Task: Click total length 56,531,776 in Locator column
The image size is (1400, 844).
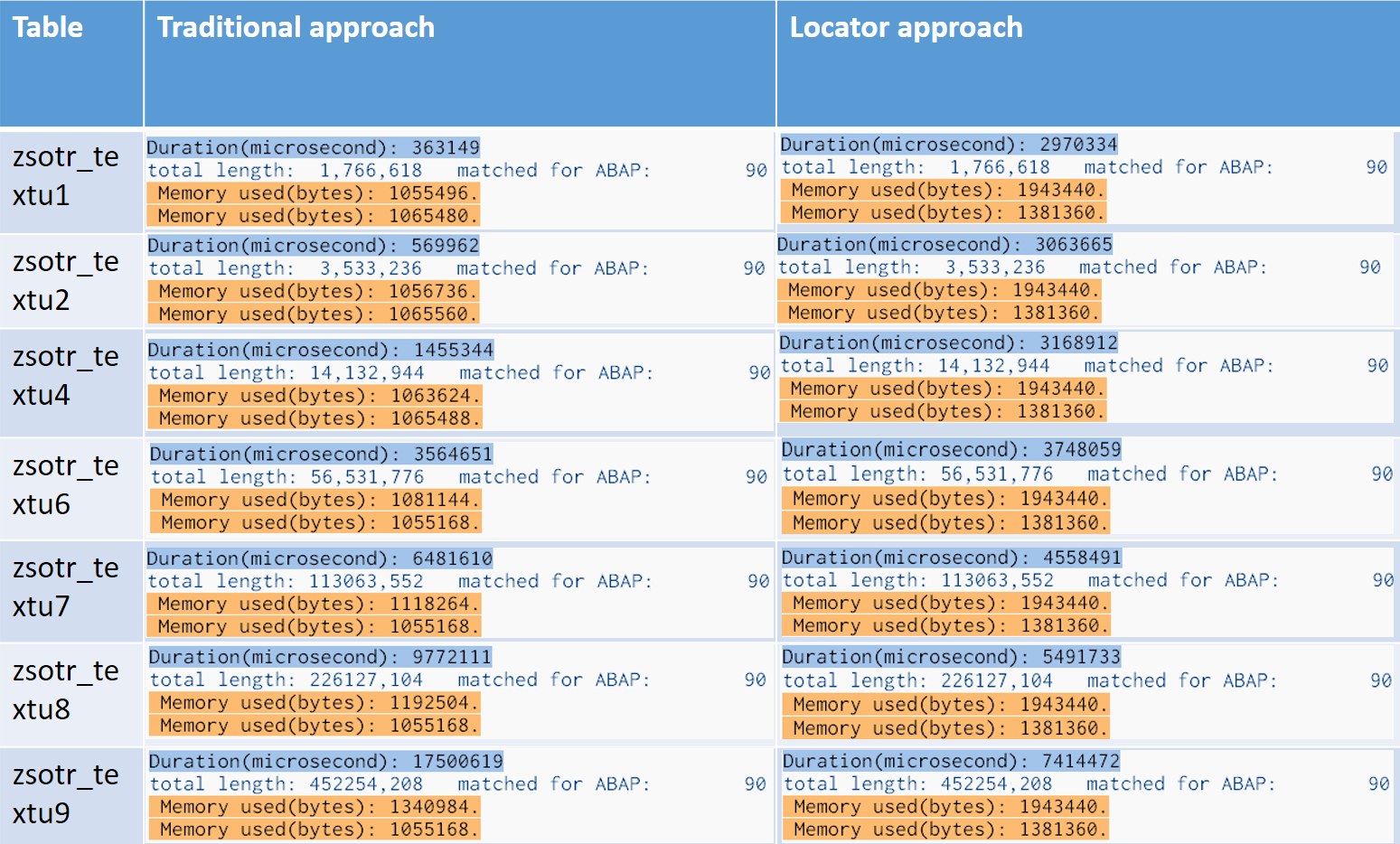Action: (997, 474)
